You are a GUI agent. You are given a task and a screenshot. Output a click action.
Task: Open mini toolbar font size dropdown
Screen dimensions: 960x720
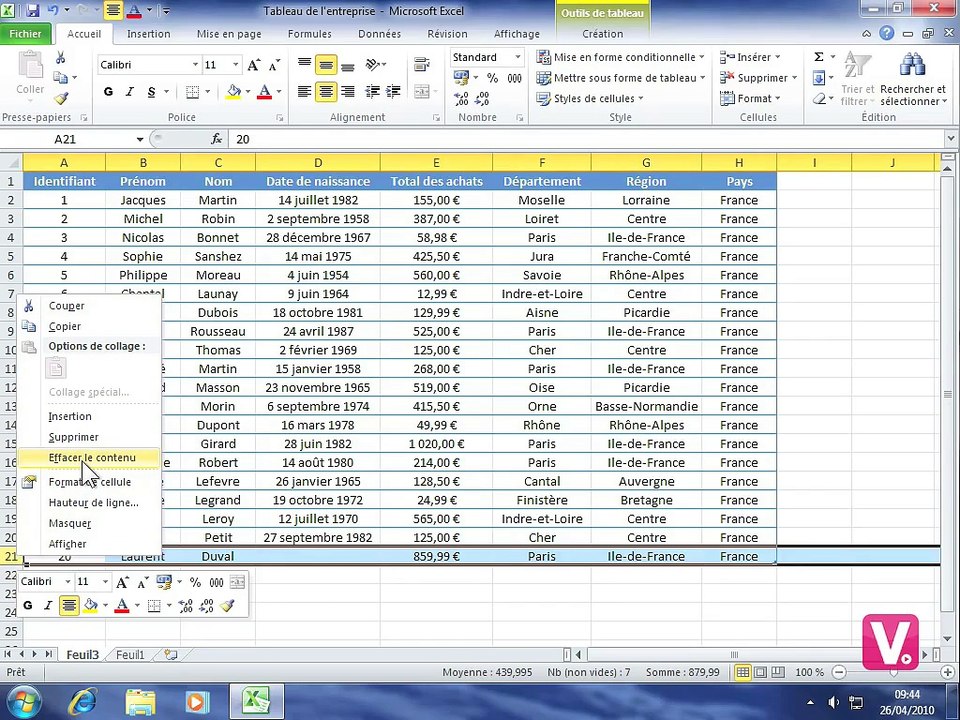(x=105, y=582)
